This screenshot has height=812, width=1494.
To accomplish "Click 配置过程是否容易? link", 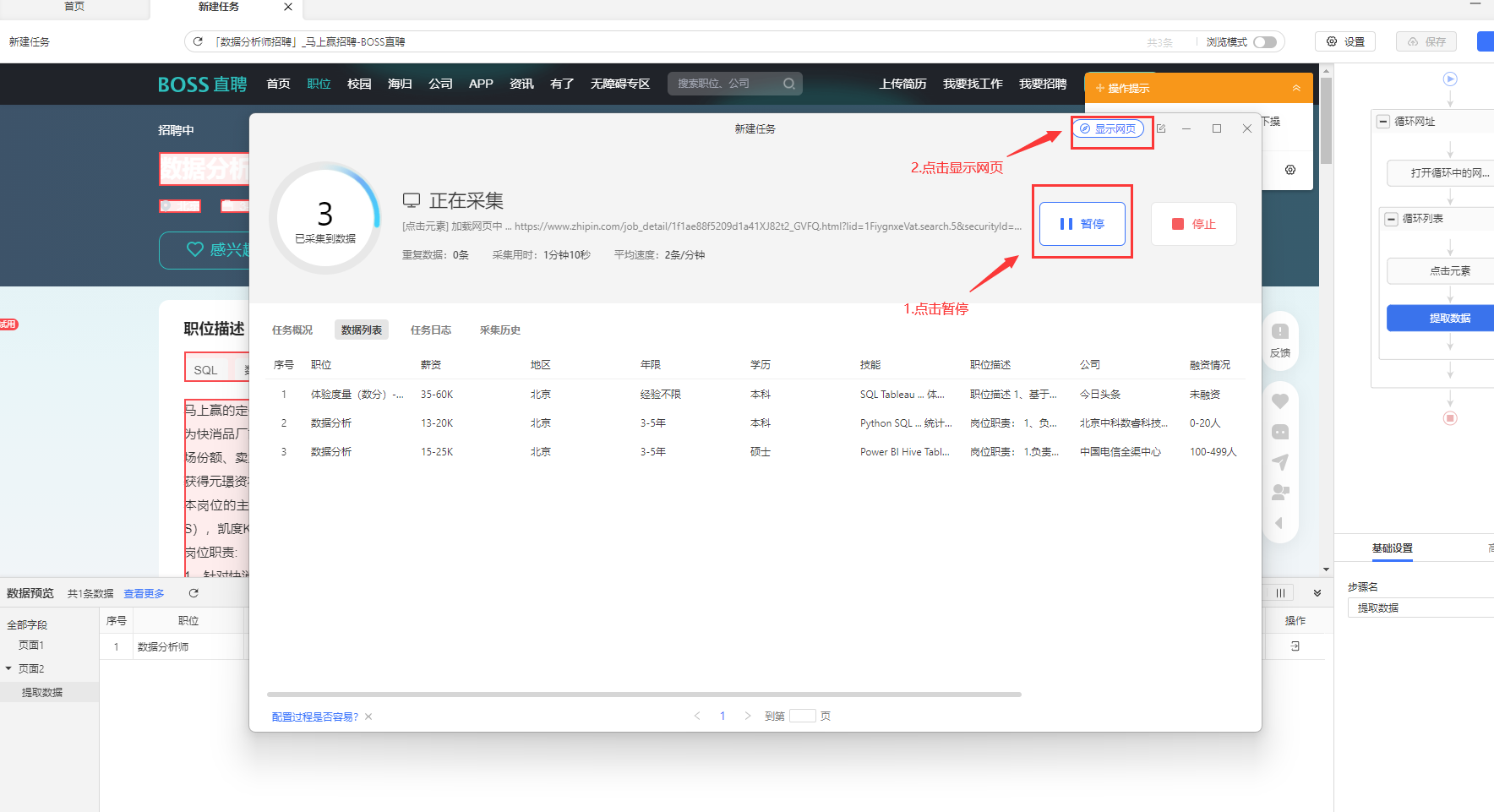I will click(315, 717).
